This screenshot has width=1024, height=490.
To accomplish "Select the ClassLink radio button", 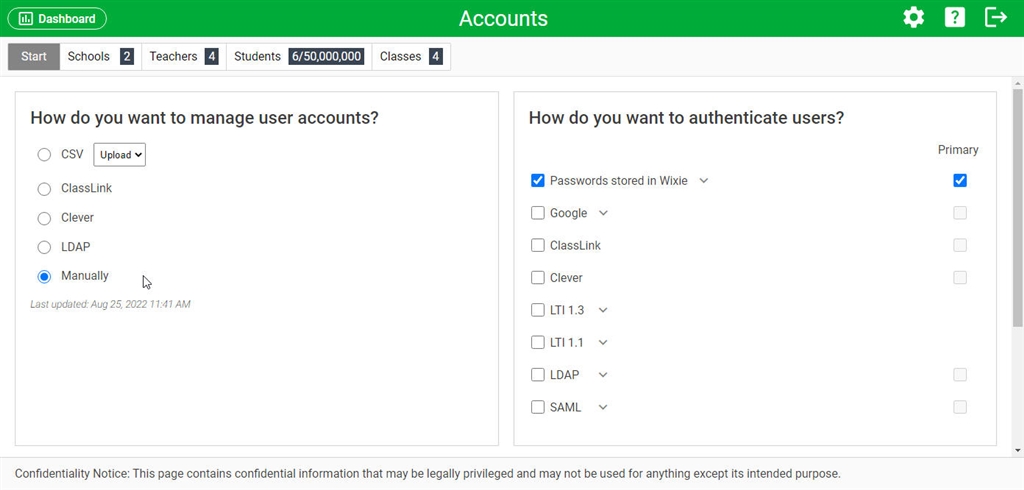I will (x=44, y=189).
